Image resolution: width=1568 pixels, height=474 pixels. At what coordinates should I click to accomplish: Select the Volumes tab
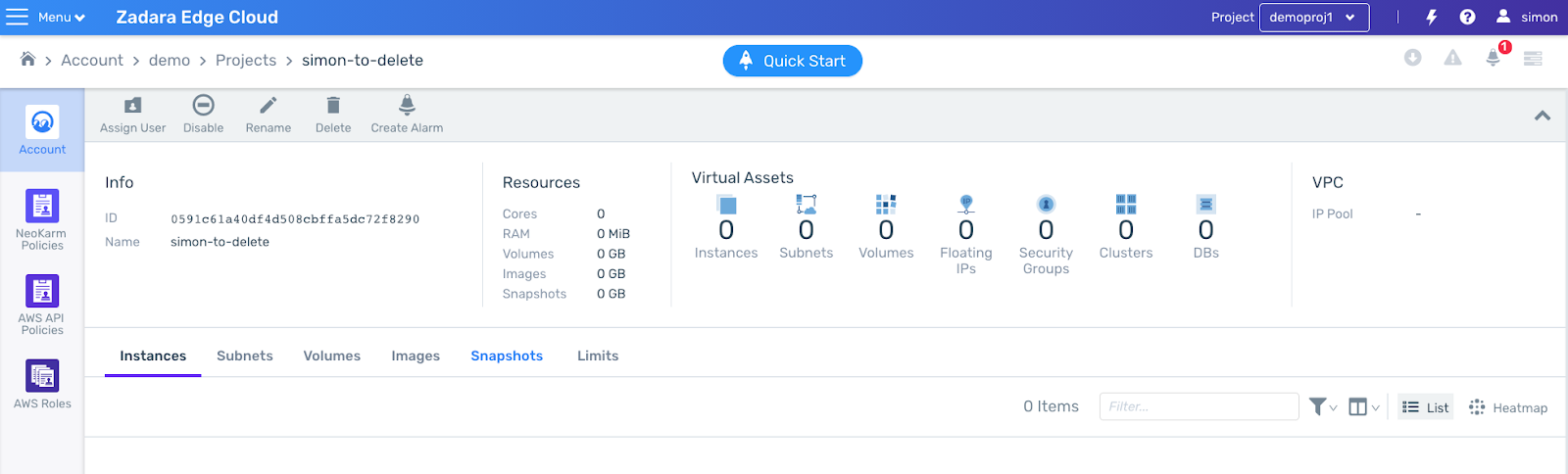click(x=332, y=356)
